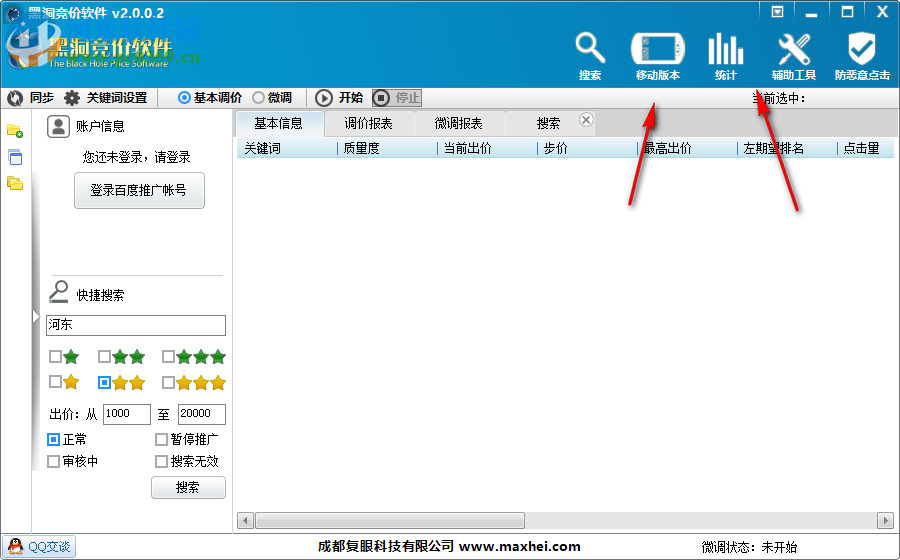Click the new folder icon in left sidebar

(x=15, y=131)
